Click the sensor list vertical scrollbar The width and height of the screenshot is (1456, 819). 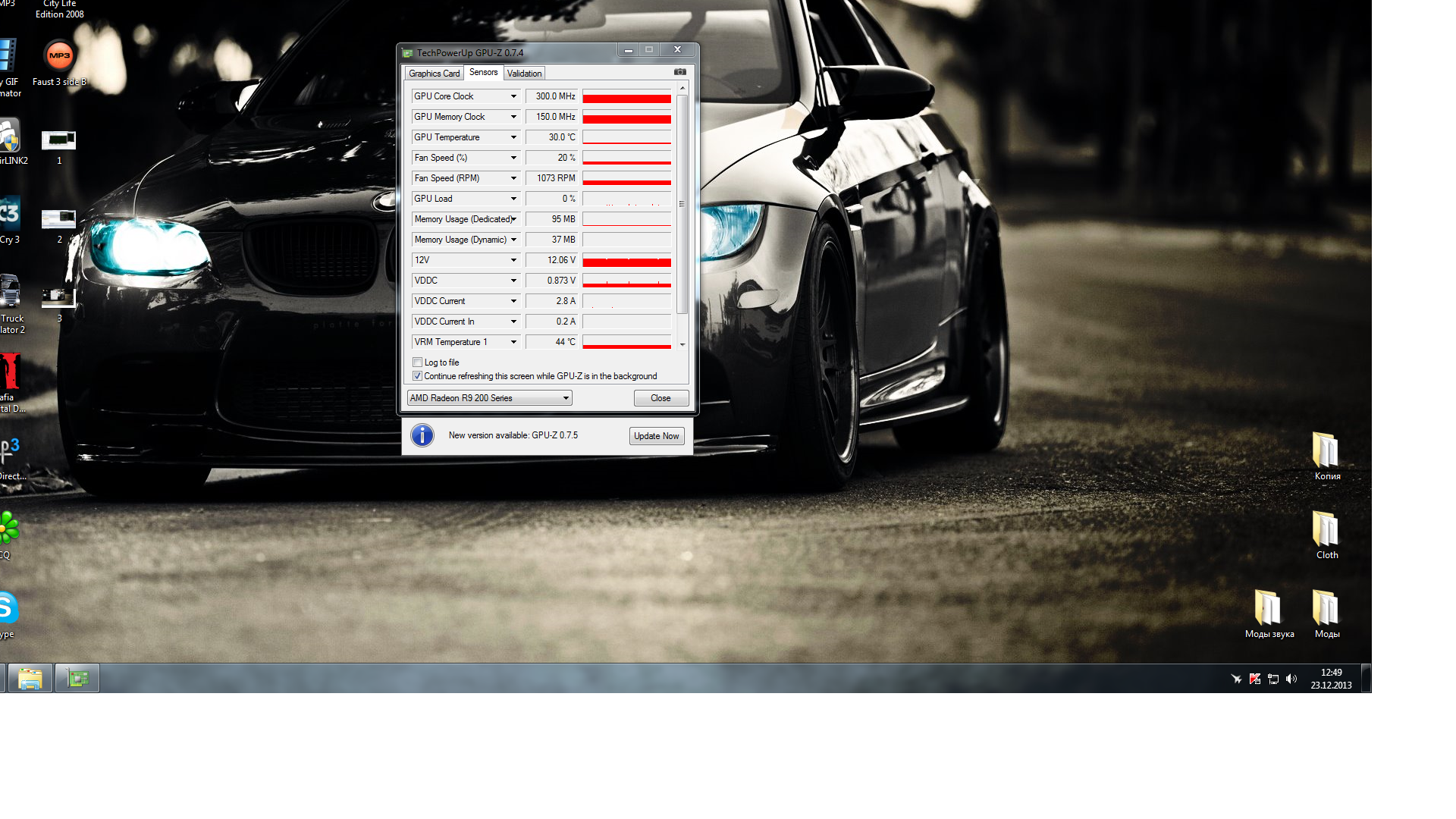coord(682,203)
